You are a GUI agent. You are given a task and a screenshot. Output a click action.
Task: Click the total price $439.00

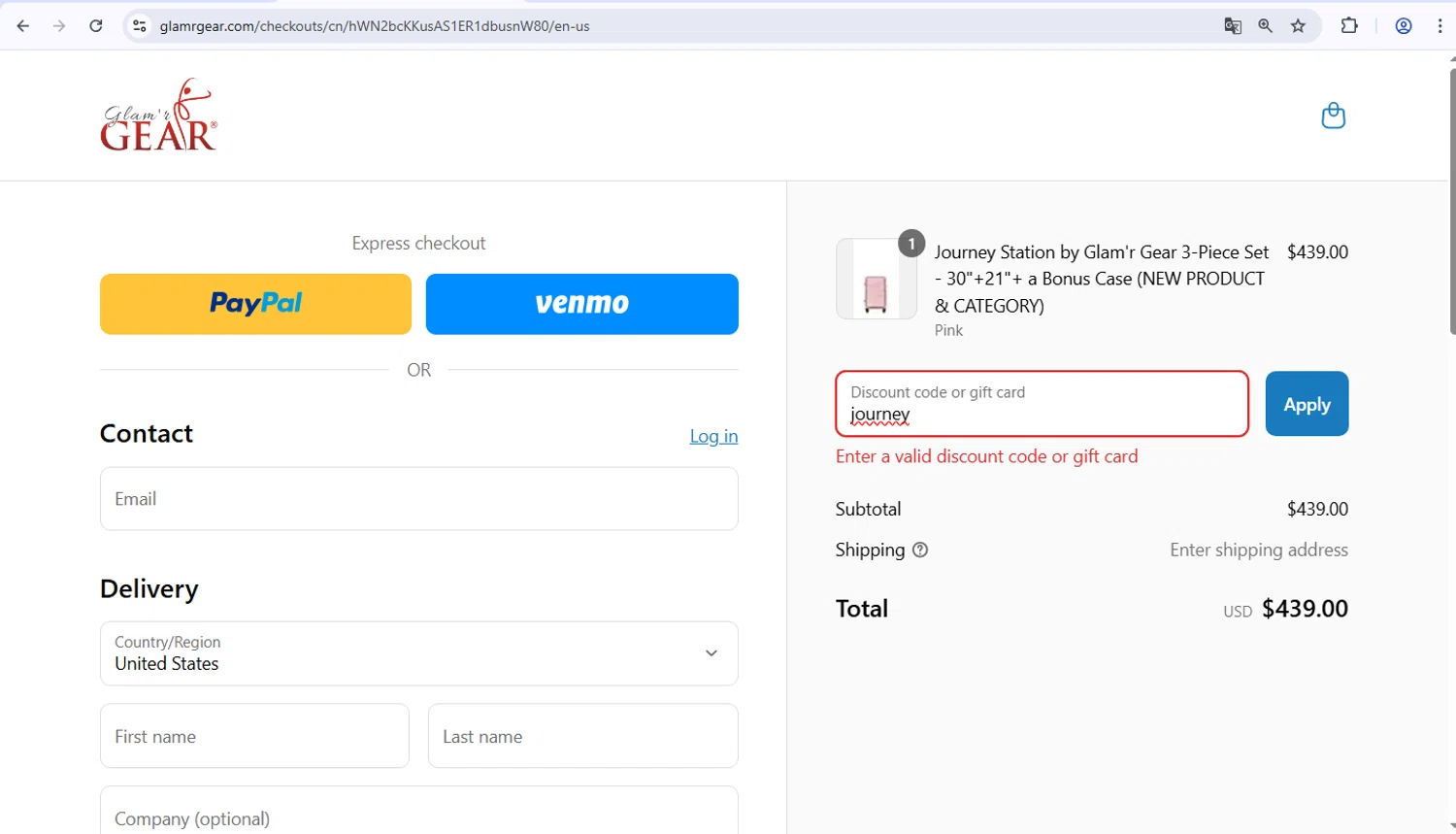point(1305,609)
